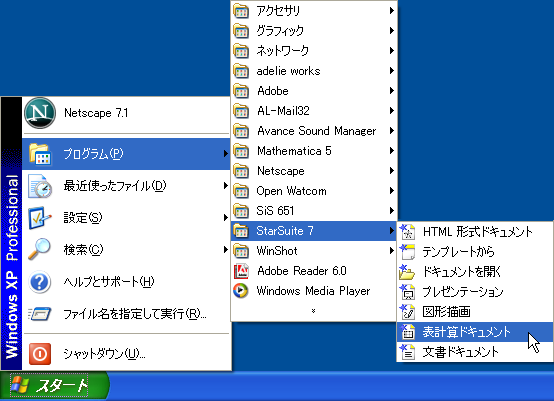Click the ドキュメントを開く label

point(462,272)
